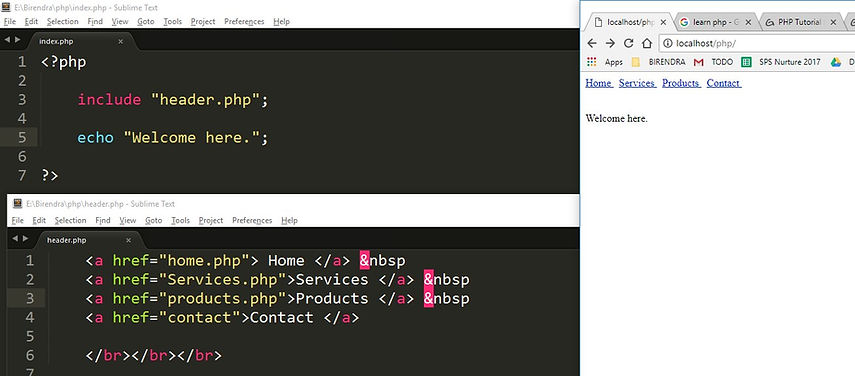Follow the Services link on webpage

[x=637, y=83]
